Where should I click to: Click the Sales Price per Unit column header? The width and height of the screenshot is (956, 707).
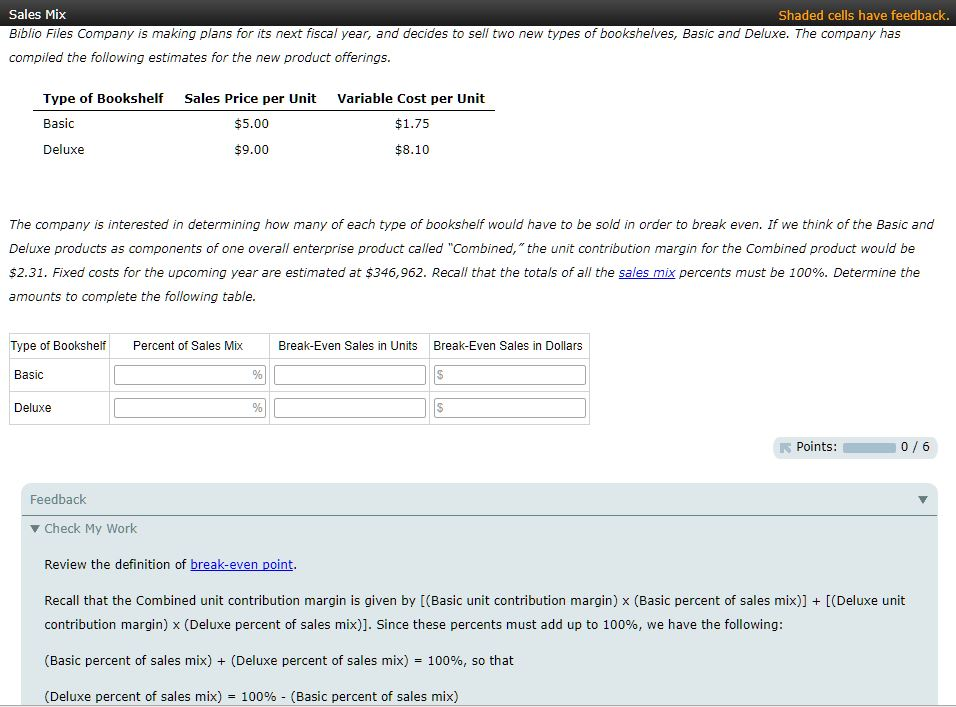[x=250, y=99]
